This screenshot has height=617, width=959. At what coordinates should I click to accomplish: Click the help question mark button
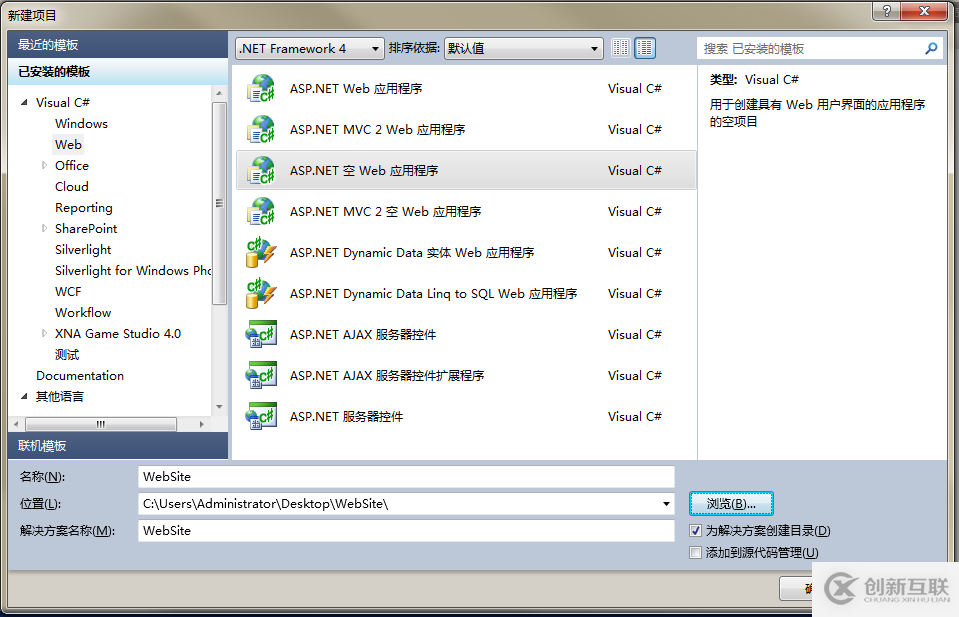pyautogui.click(x=887, y=10)
